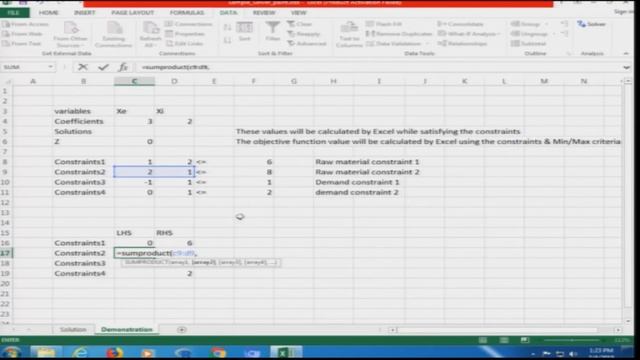The width and height of the screenshot is (640, 360).
Task: Click column C header
Action: (134, 81)
